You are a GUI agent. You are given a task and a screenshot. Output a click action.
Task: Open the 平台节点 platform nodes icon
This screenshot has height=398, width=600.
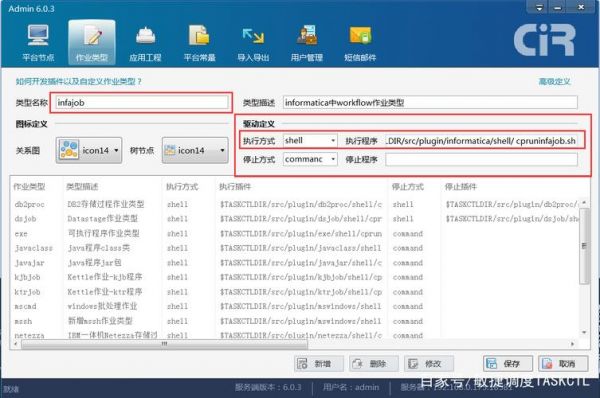pos(38,42)
